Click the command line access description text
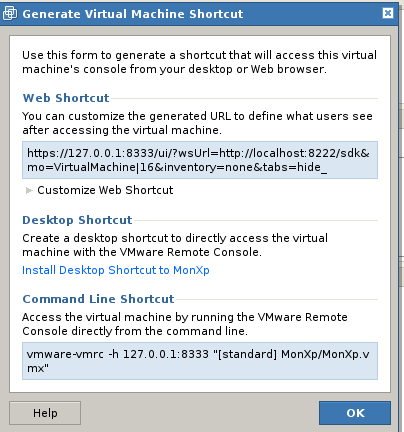Image resolution: width=404 pixels, height=432 pixels. click(185, 324)
